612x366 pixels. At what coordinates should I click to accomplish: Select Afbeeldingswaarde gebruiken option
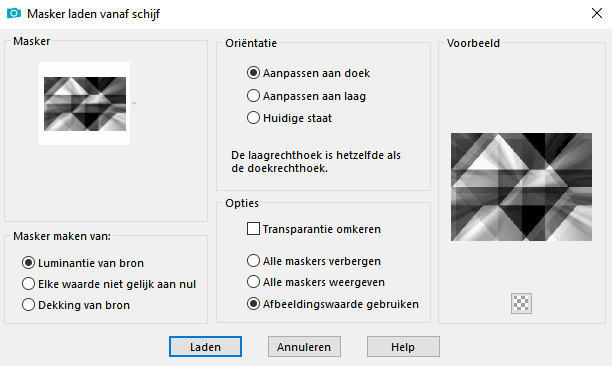(x=333, y=304)
